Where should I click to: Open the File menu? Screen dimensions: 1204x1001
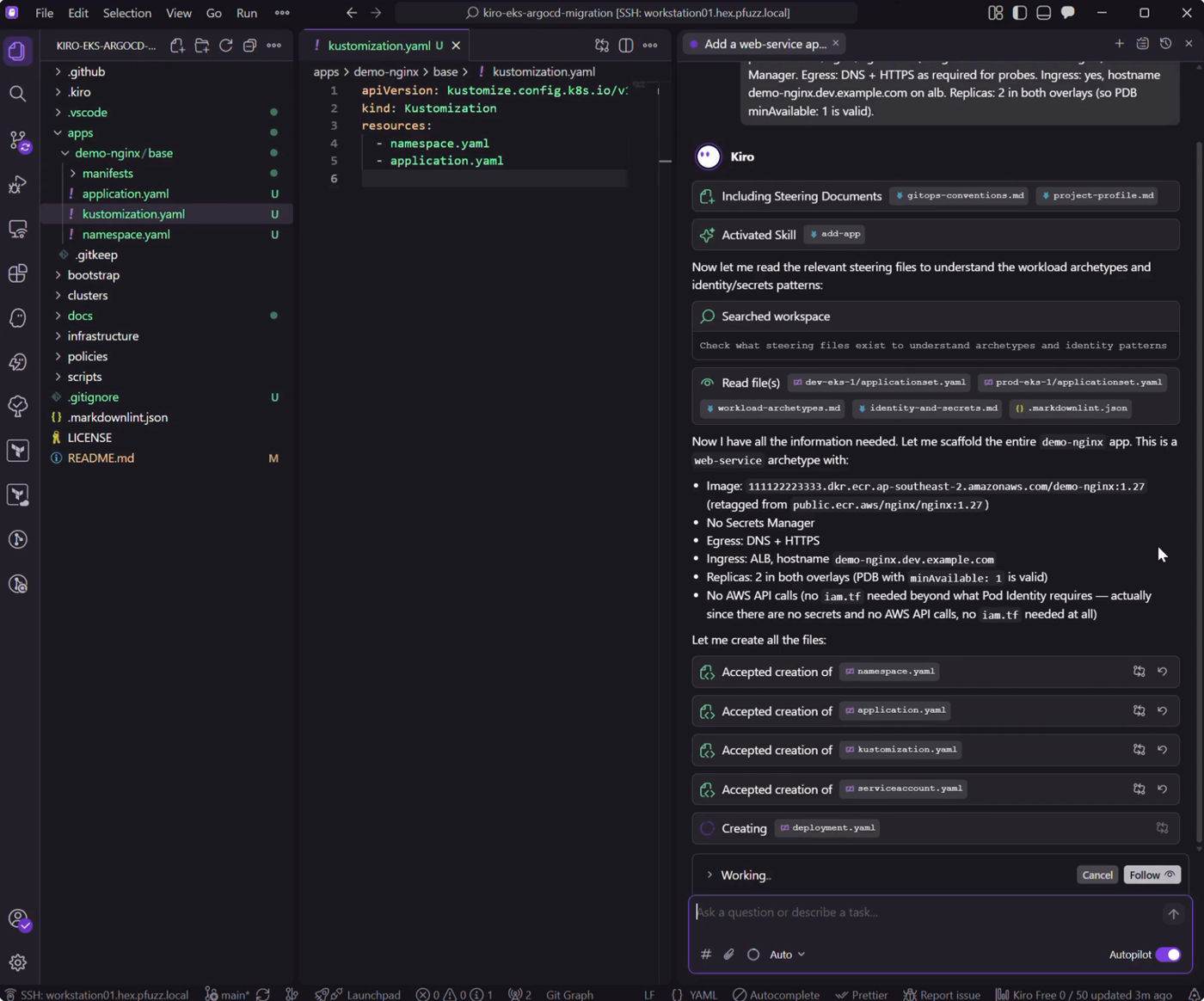44,13
